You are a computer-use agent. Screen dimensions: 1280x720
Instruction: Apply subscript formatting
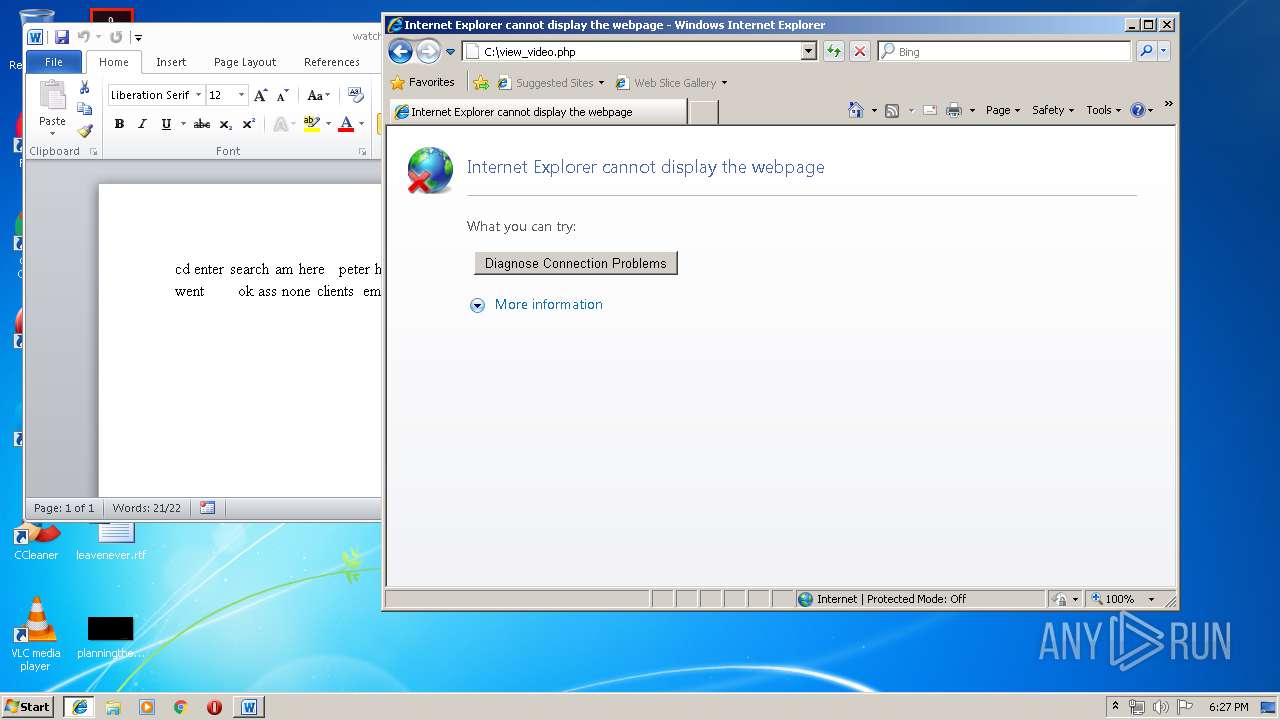tap(226, 124)
